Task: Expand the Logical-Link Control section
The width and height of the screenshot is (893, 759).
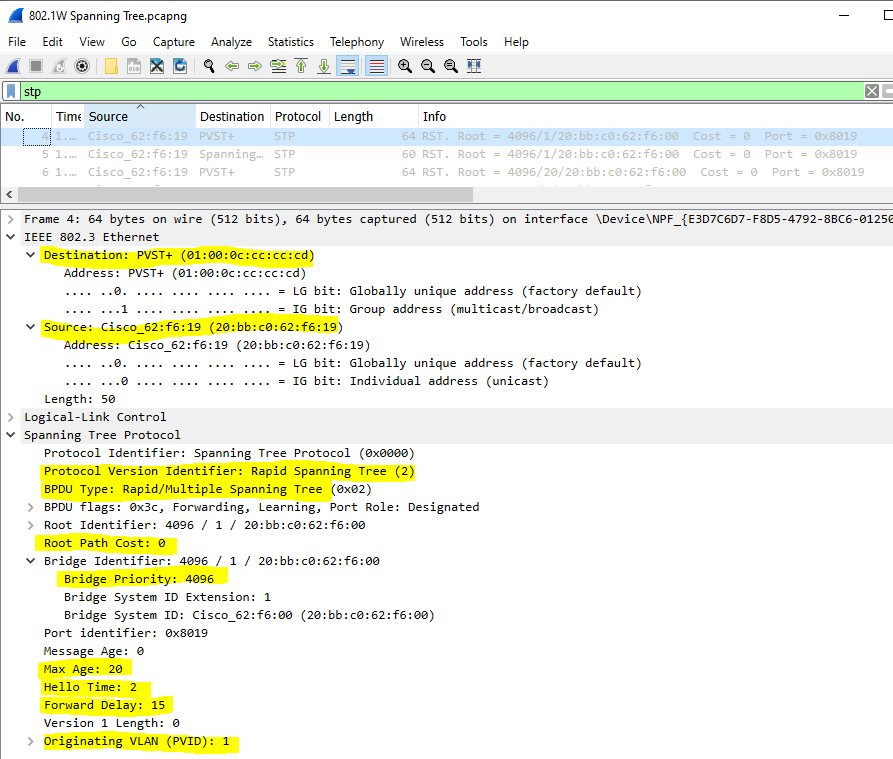Action: point(10,417)
